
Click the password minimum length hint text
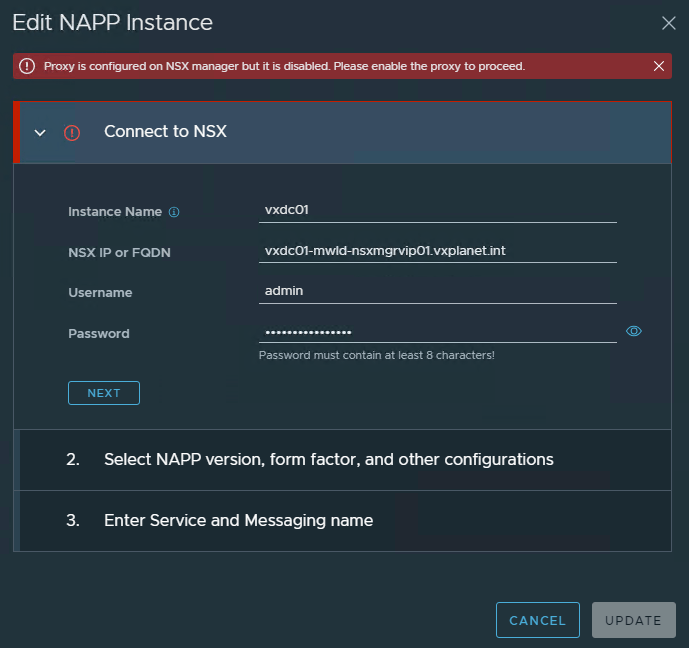376,355
